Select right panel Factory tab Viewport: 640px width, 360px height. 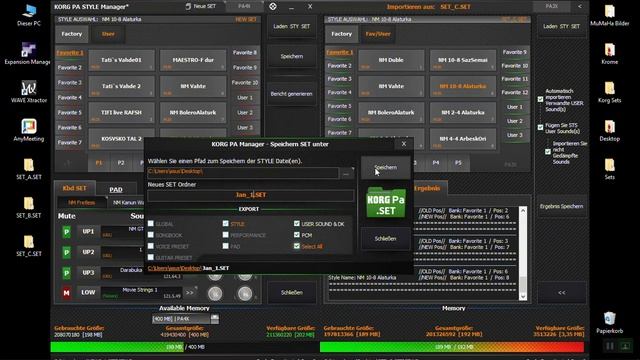click(342, 34)
